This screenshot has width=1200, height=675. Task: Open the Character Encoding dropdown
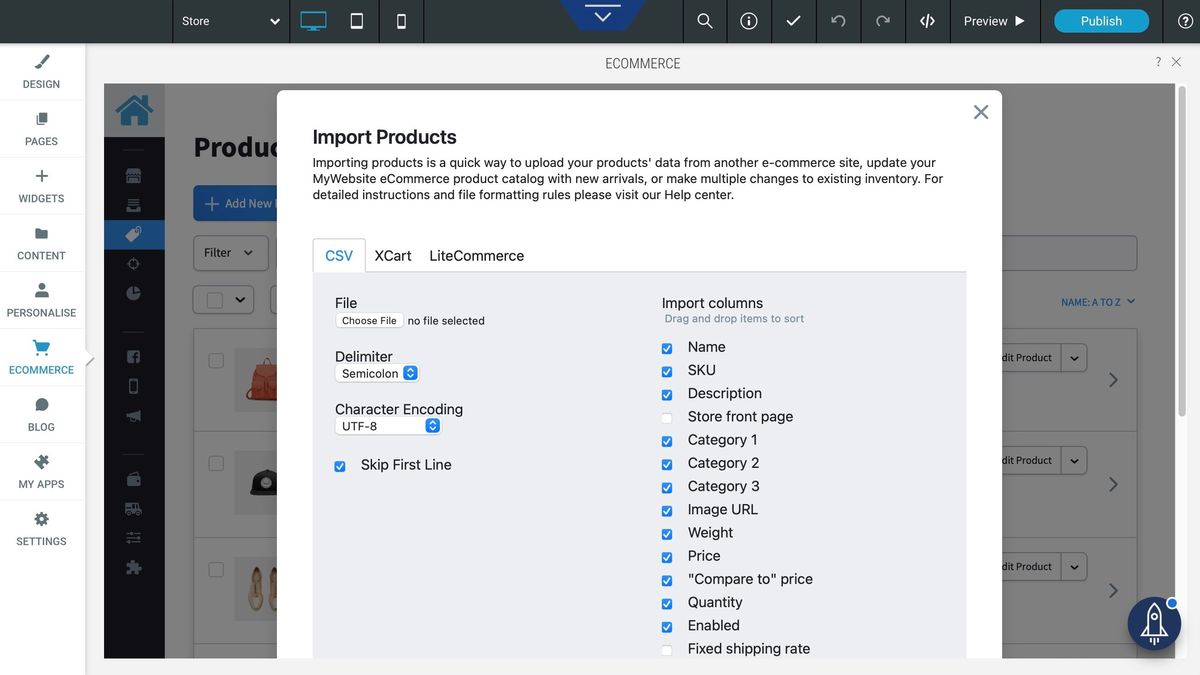[x=388, y=426]
